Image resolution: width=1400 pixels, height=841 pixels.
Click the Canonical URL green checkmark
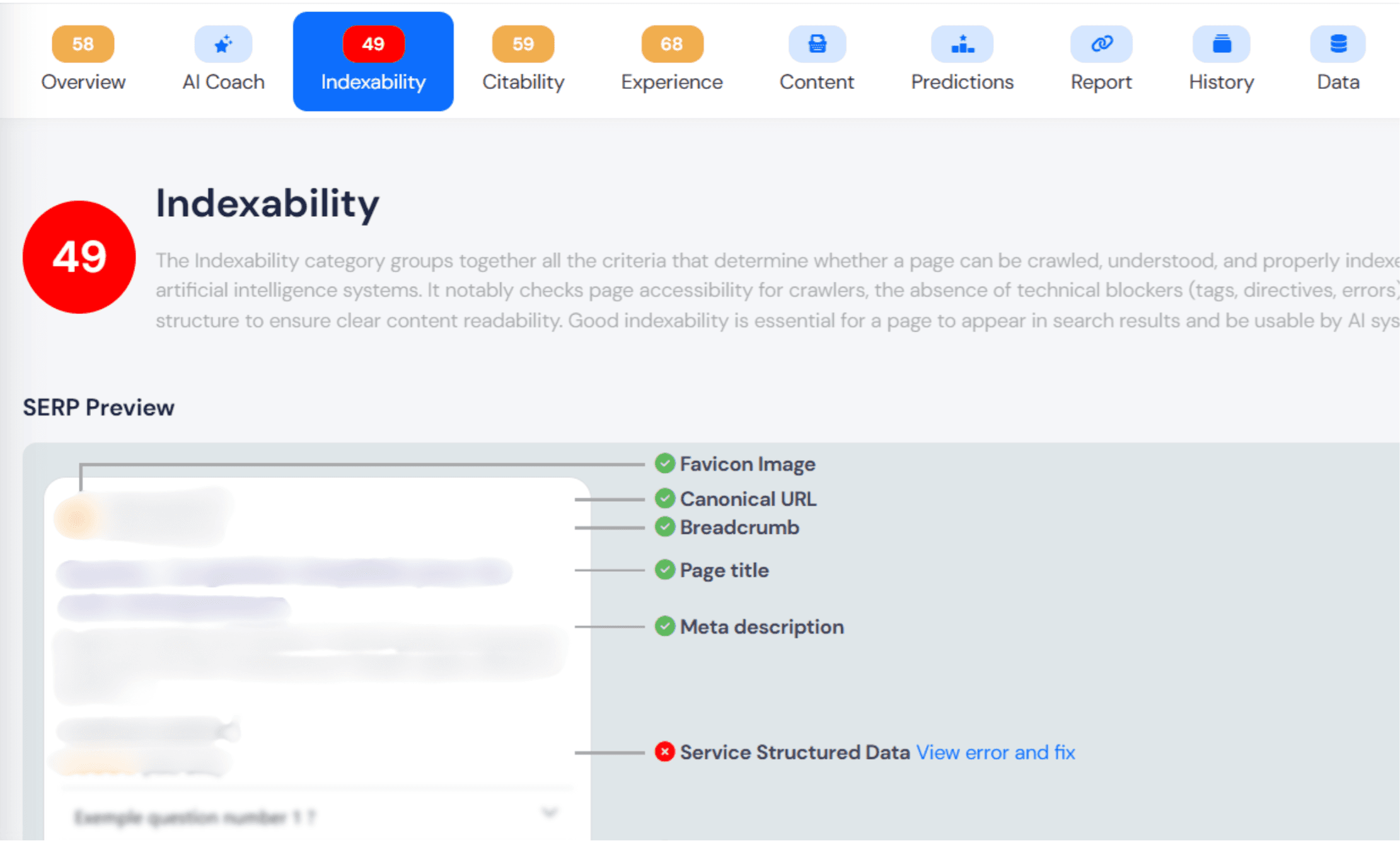tap(664, 498)
